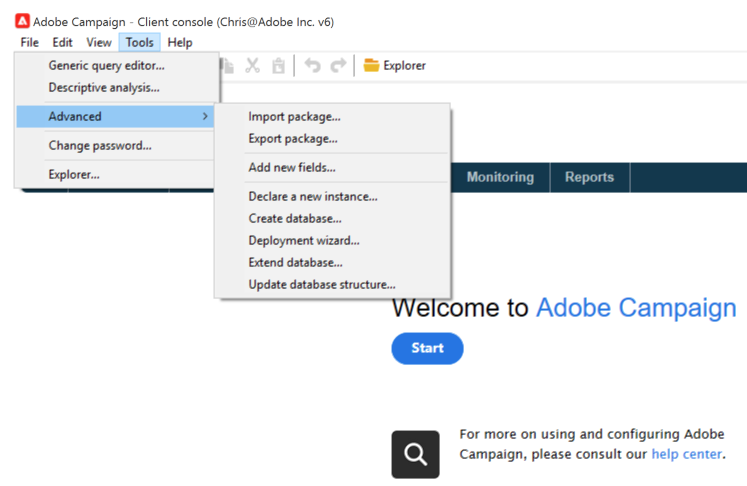This screenshot has height=486, width=747.
Task: Open the View menu
Action: click(x=99, y=42)
